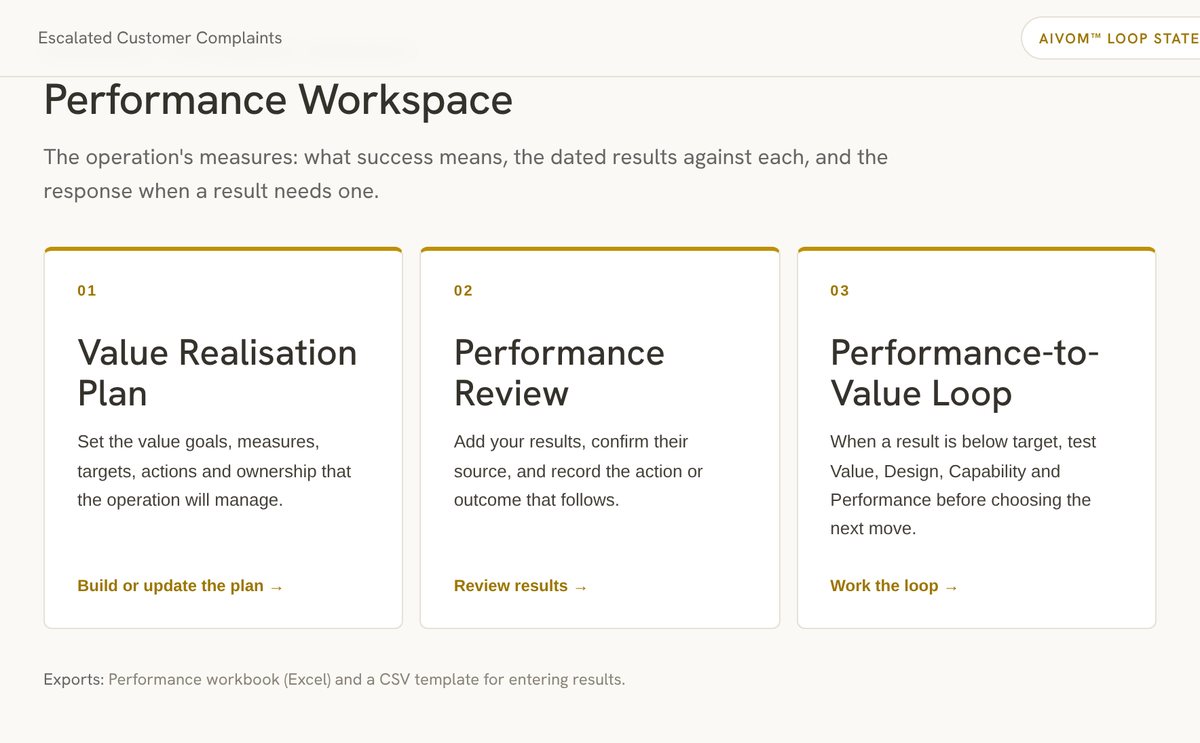Open the Escalated Customer Complaints breadcrumb
Image resolution: width=1200 pixels, height=743 pixels.
(160, 38)
